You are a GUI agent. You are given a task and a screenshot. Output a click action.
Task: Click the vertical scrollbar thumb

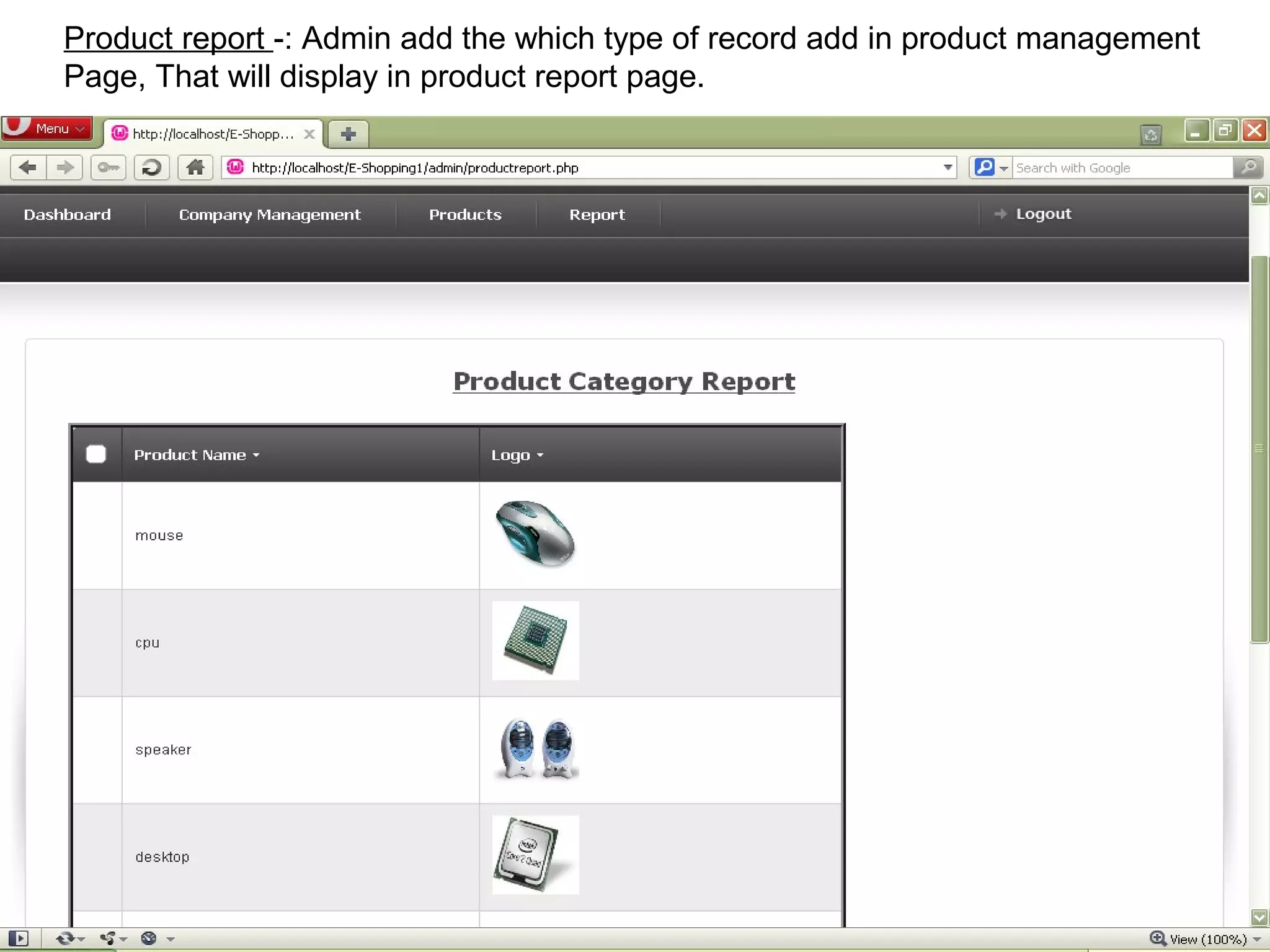[1259, 449]
